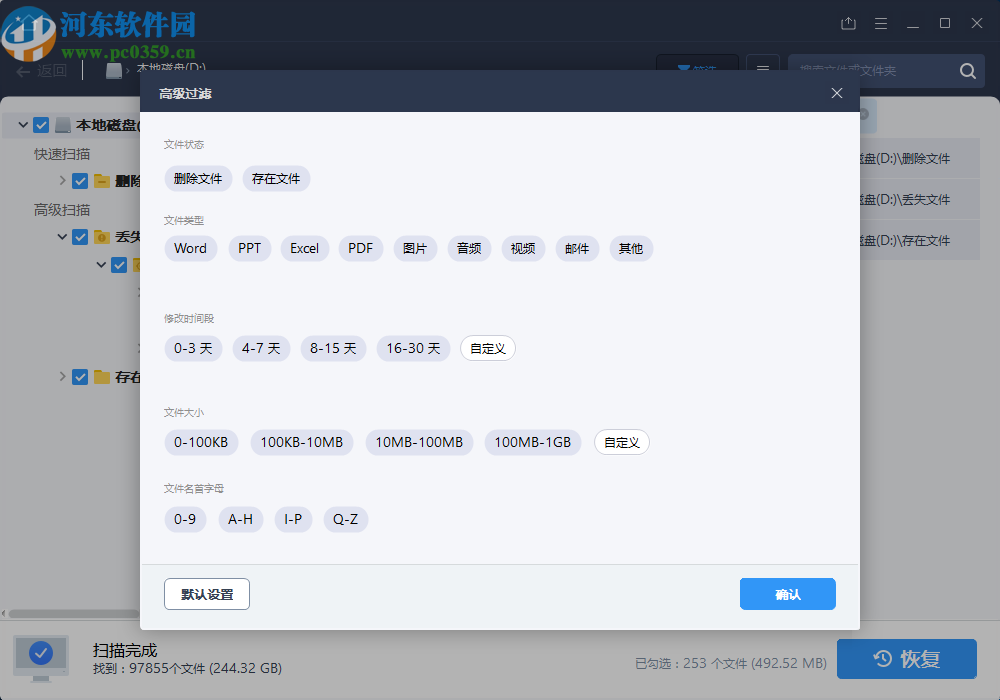Image resolution: width=1000 pixels, height=700 pixels.
Task: Click the disk drive icon in path bar
Action: pos(114,71)
